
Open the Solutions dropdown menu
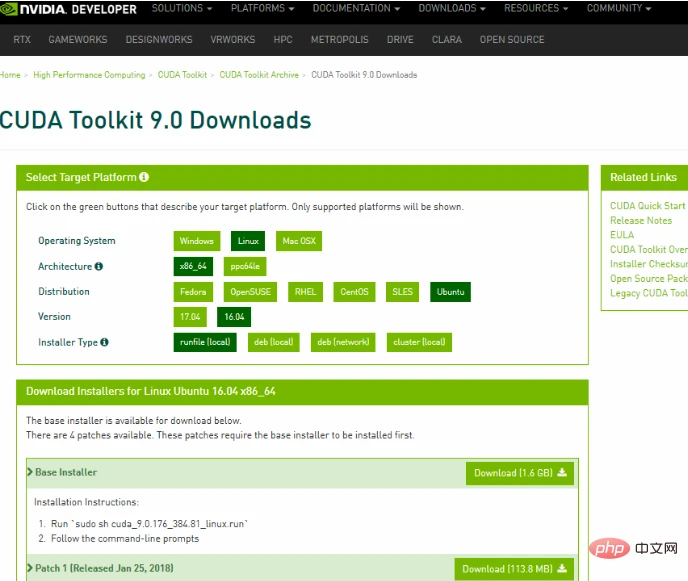pos(182,8)
